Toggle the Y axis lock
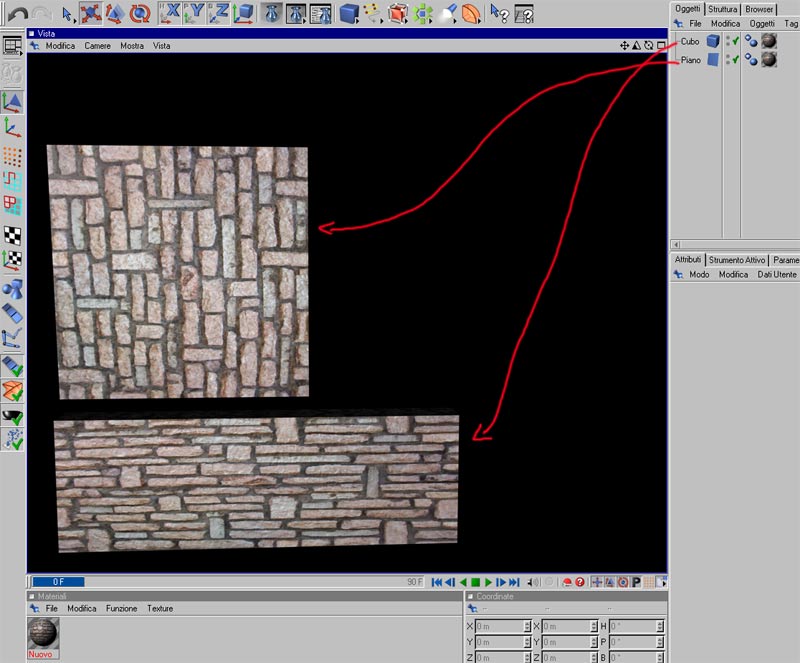Viewport: 800px width, 663px height. coord(194,14)
